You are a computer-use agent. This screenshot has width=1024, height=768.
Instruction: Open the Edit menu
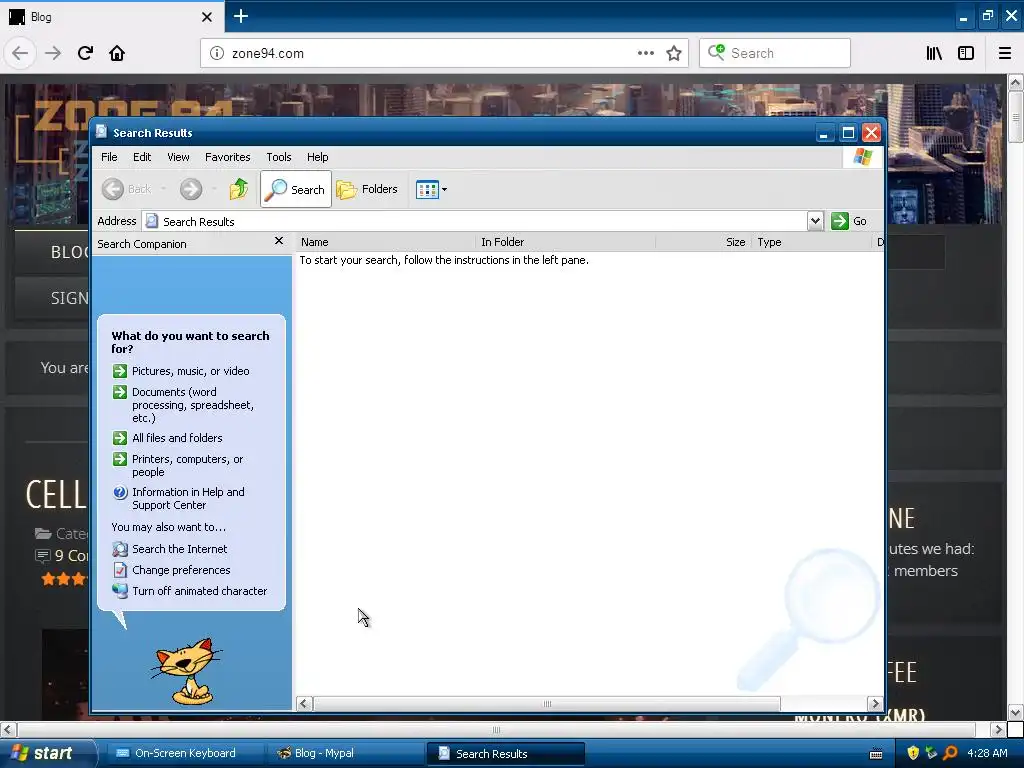point(142,157)
